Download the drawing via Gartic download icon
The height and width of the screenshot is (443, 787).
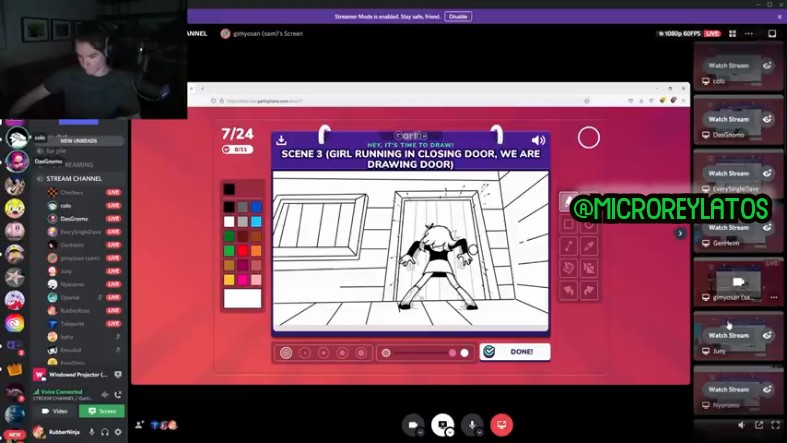[282, 140]
